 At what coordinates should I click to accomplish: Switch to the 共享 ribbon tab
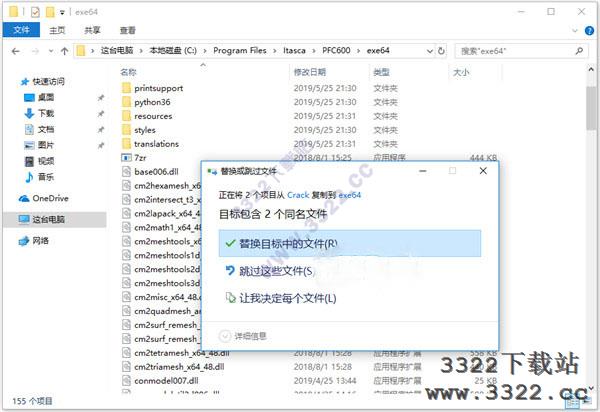click(92, 30)
